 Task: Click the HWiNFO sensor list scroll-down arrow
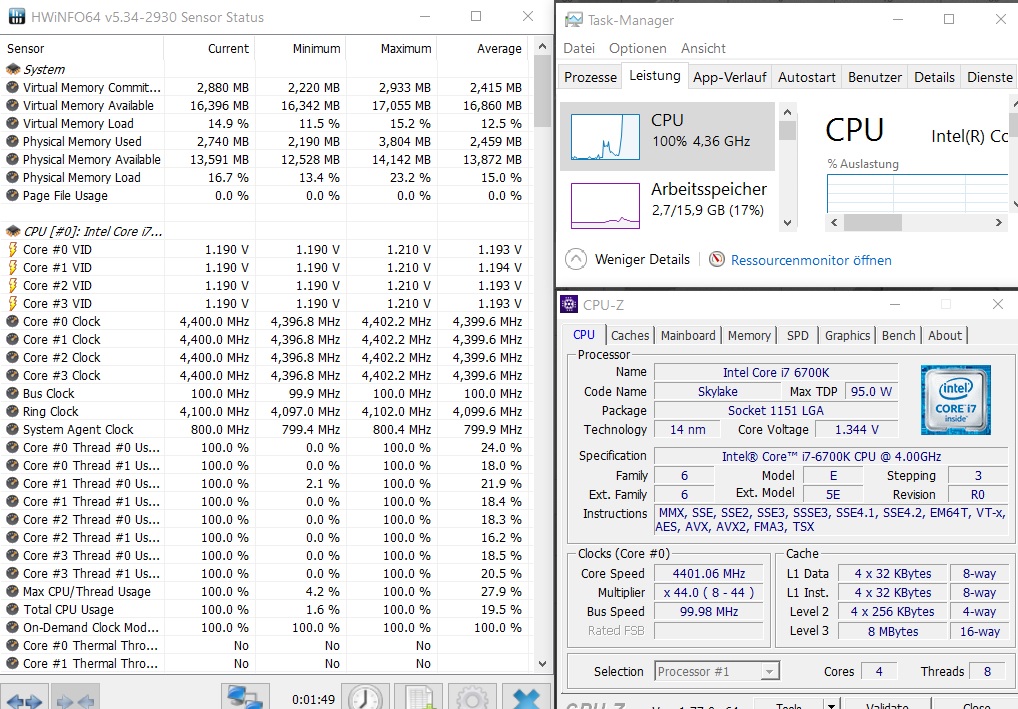point(543,664)
